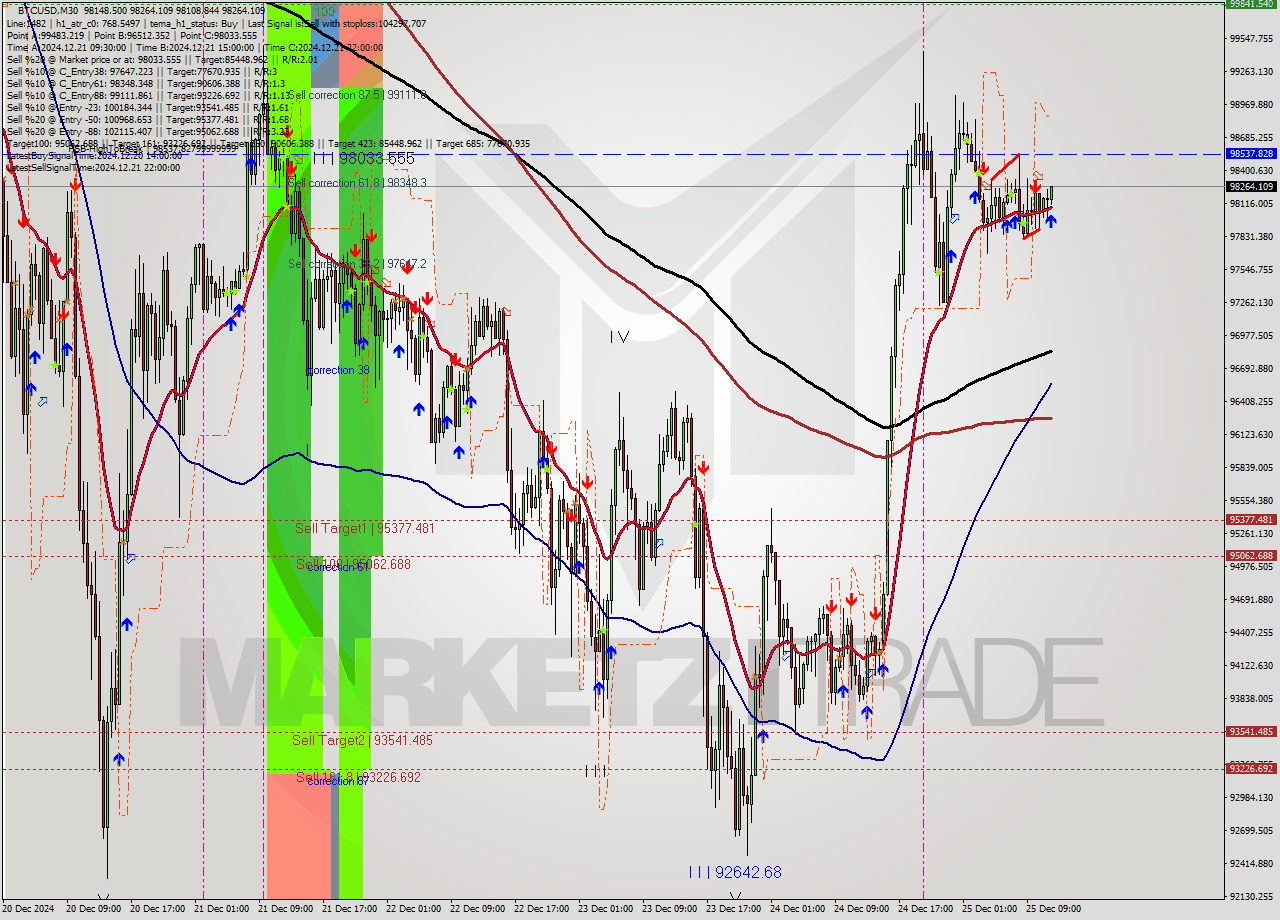The width and height of the screenshot is (1280, 920).
Task: Click the '25 Dec 09:00' time axis label
Action: [x=1052, y=909]
